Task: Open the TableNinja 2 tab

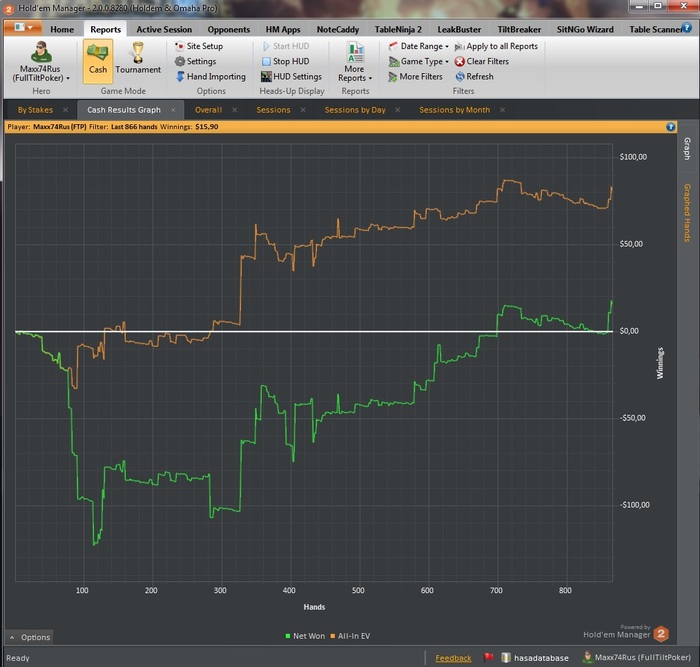Action: 398,29
